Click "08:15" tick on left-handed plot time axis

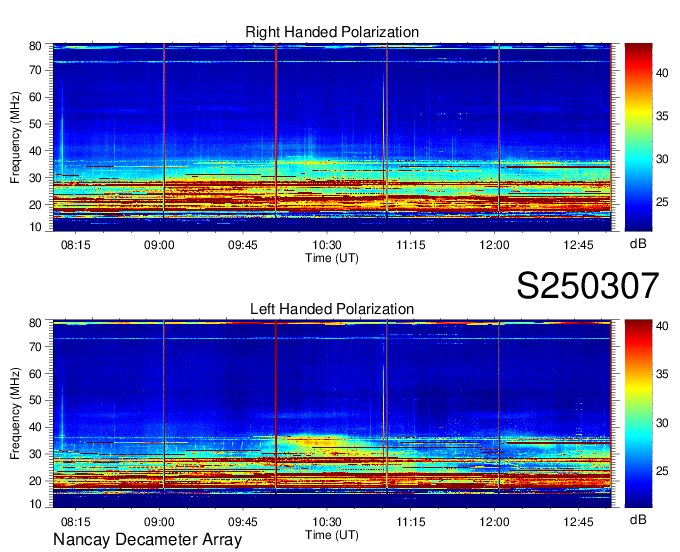[75, 522]
